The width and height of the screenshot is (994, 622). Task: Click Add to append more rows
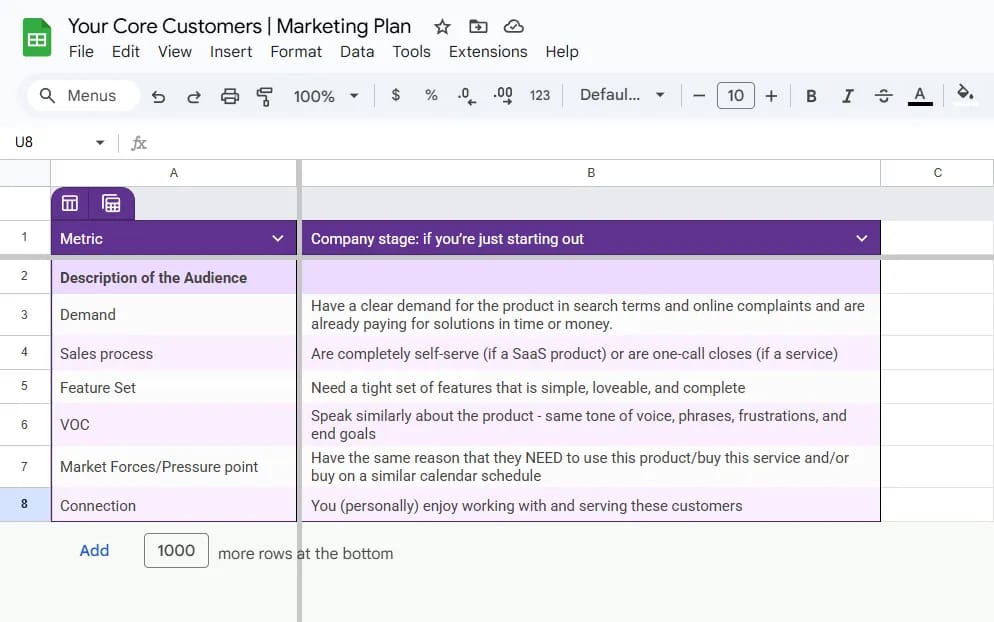(94, 551)
